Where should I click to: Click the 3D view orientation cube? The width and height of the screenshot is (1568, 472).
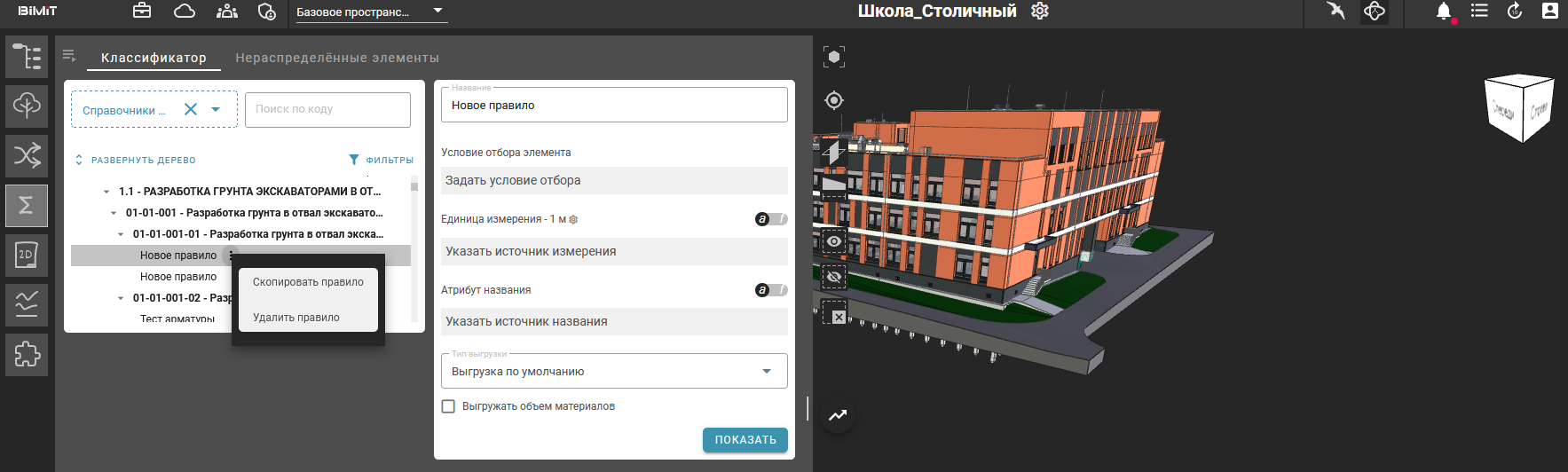coord(1519,108)
